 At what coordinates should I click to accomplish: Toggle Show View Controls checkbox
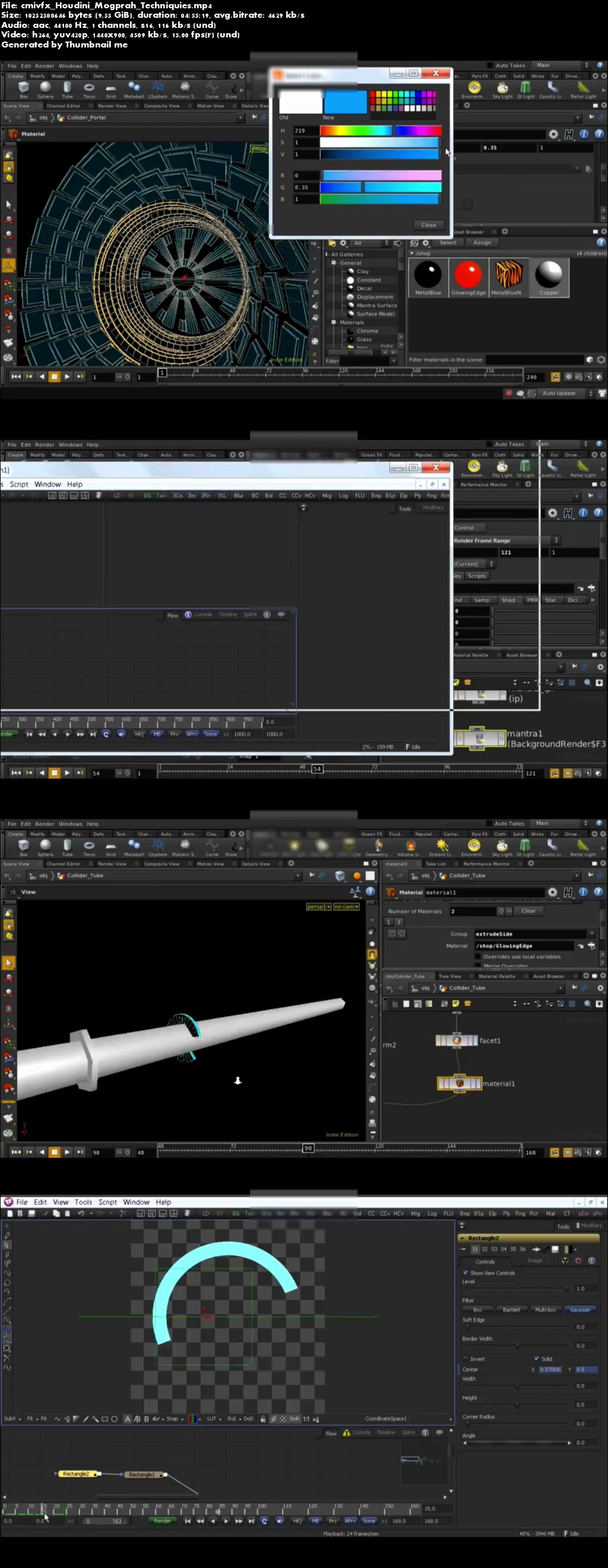[465, 1273]
